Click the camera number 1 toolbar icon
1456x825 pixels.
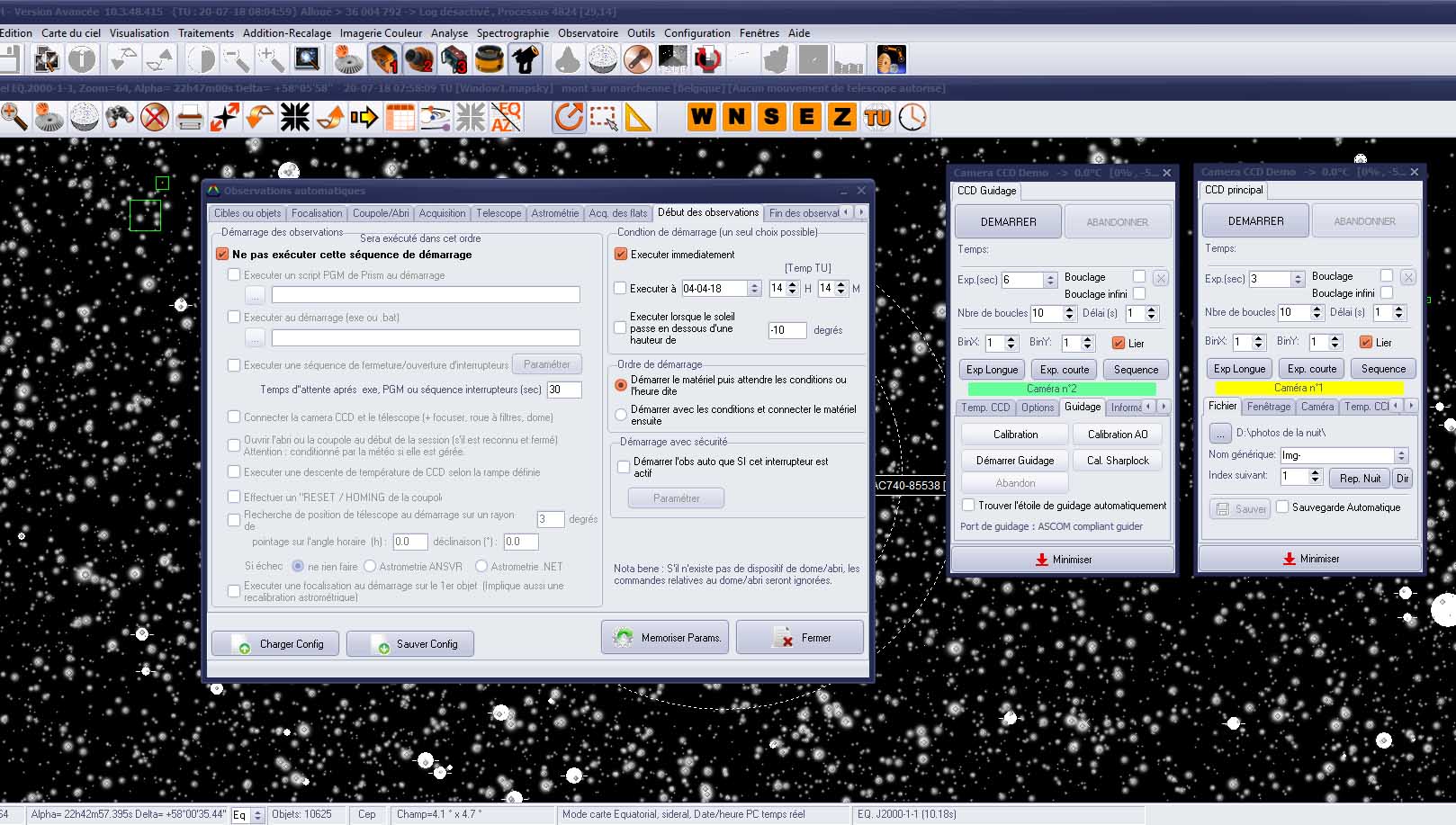point(384,60)
